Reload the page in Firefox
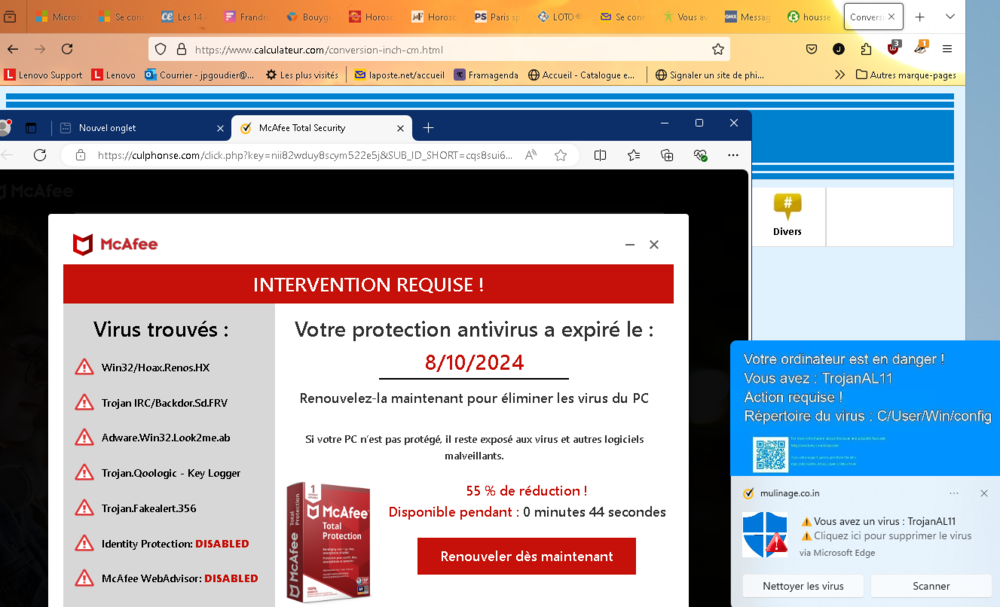This screenshot has height=607, width=1000. point(67,49)
